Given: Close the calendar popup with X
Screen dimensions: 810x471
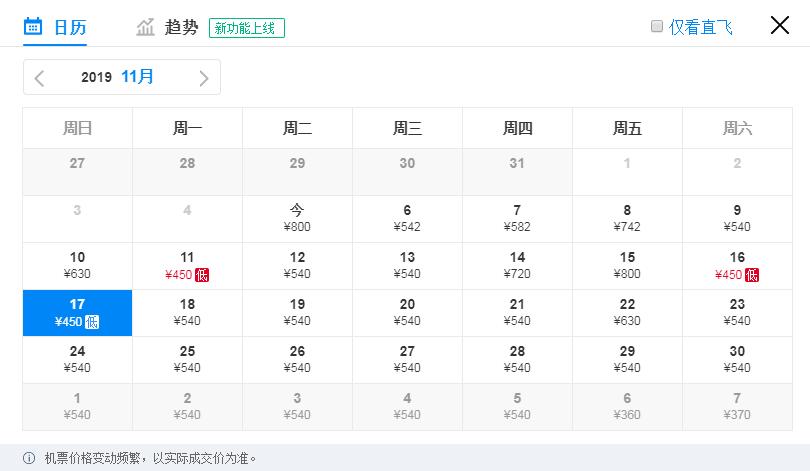Looking at the screenshot, I should 780,25.
